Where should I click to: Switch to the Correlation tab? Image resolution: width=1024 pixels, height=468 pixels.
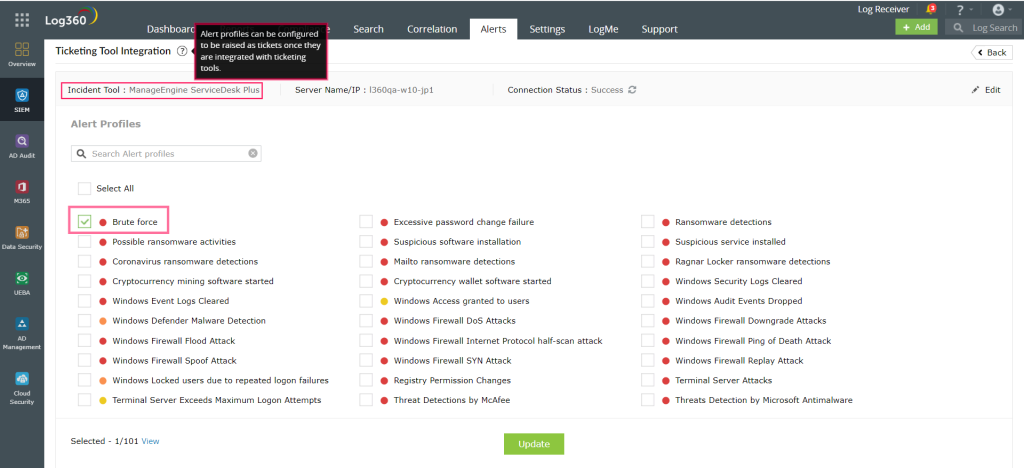(x=432, y=29)
